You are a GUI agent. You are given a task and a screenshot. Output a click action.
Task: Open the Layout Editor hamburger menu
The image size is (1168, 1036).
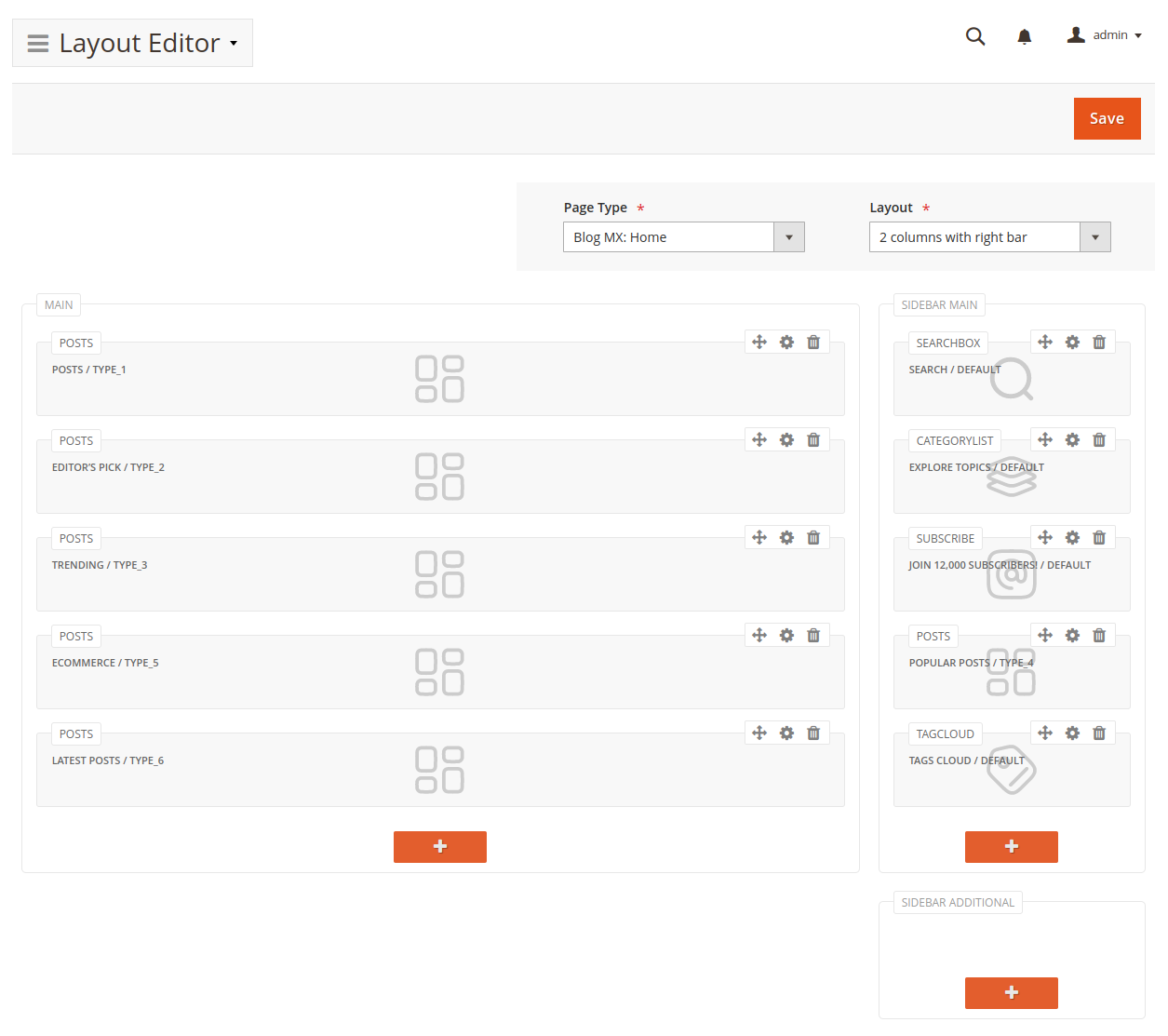coord(38,44)
